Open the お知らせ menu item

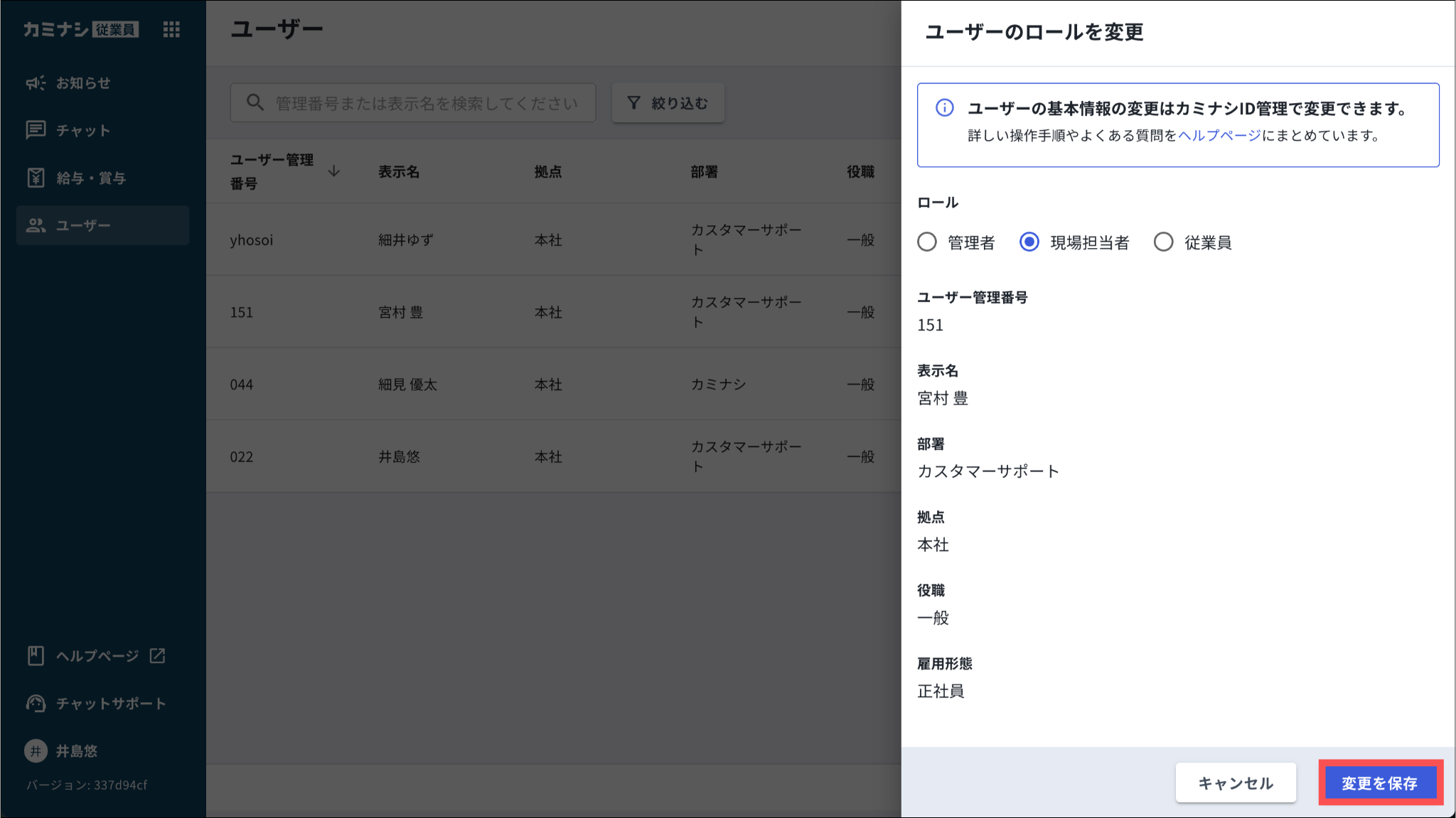click(x=83, y=83)
